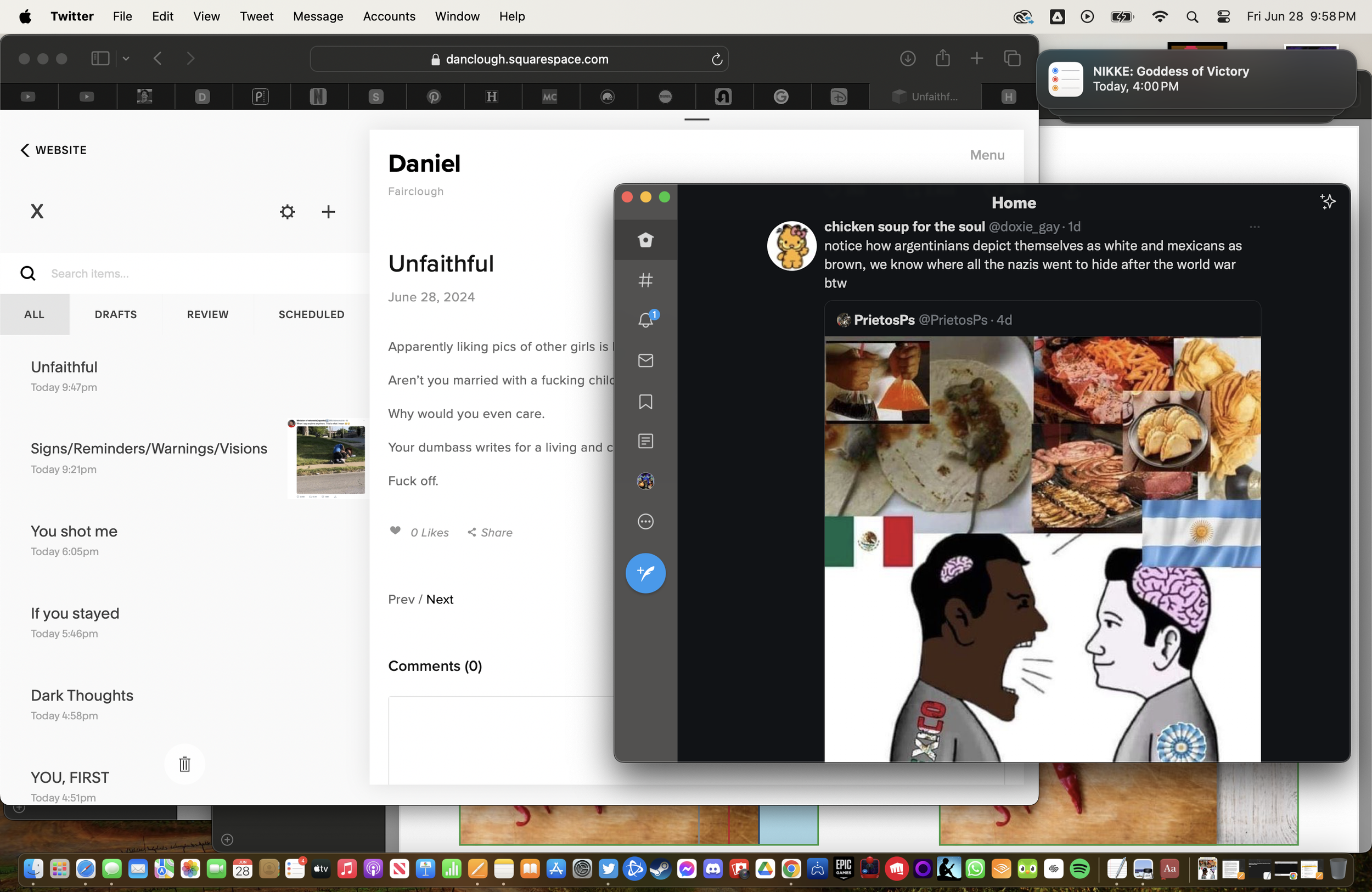This screenshot has height=892, width=1372.
Task: Go back to WEBSITE panel chevron
Action: click(25, 150)
